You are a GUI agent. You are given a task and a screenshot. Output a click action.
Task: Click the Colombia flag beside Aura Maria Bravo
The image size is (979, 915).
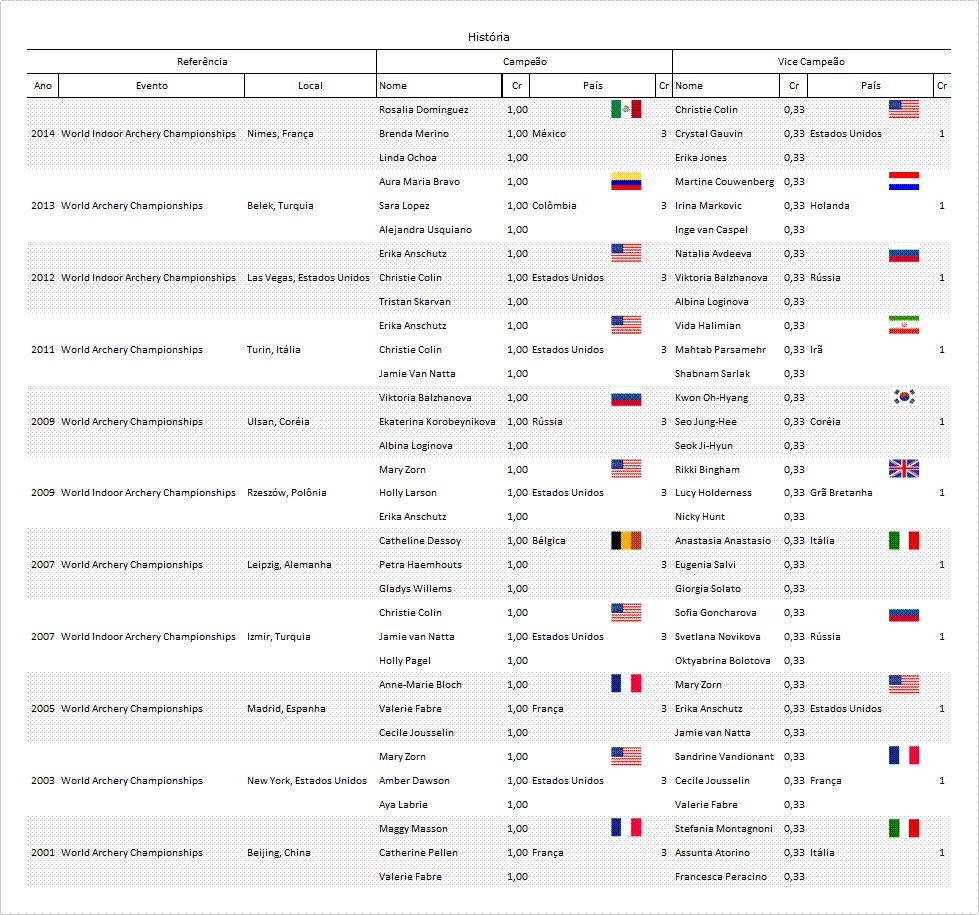[626, 181]
